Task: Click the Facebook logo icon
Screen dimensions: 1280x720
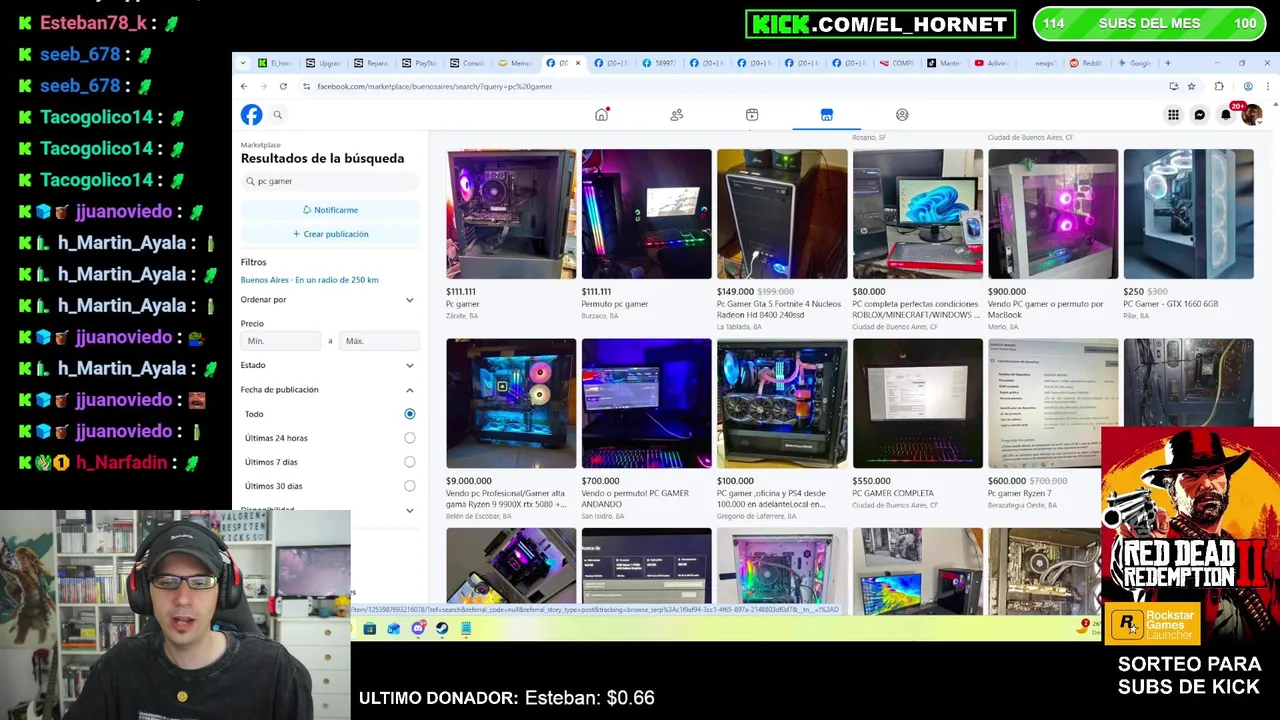Action: click(251, 115)
